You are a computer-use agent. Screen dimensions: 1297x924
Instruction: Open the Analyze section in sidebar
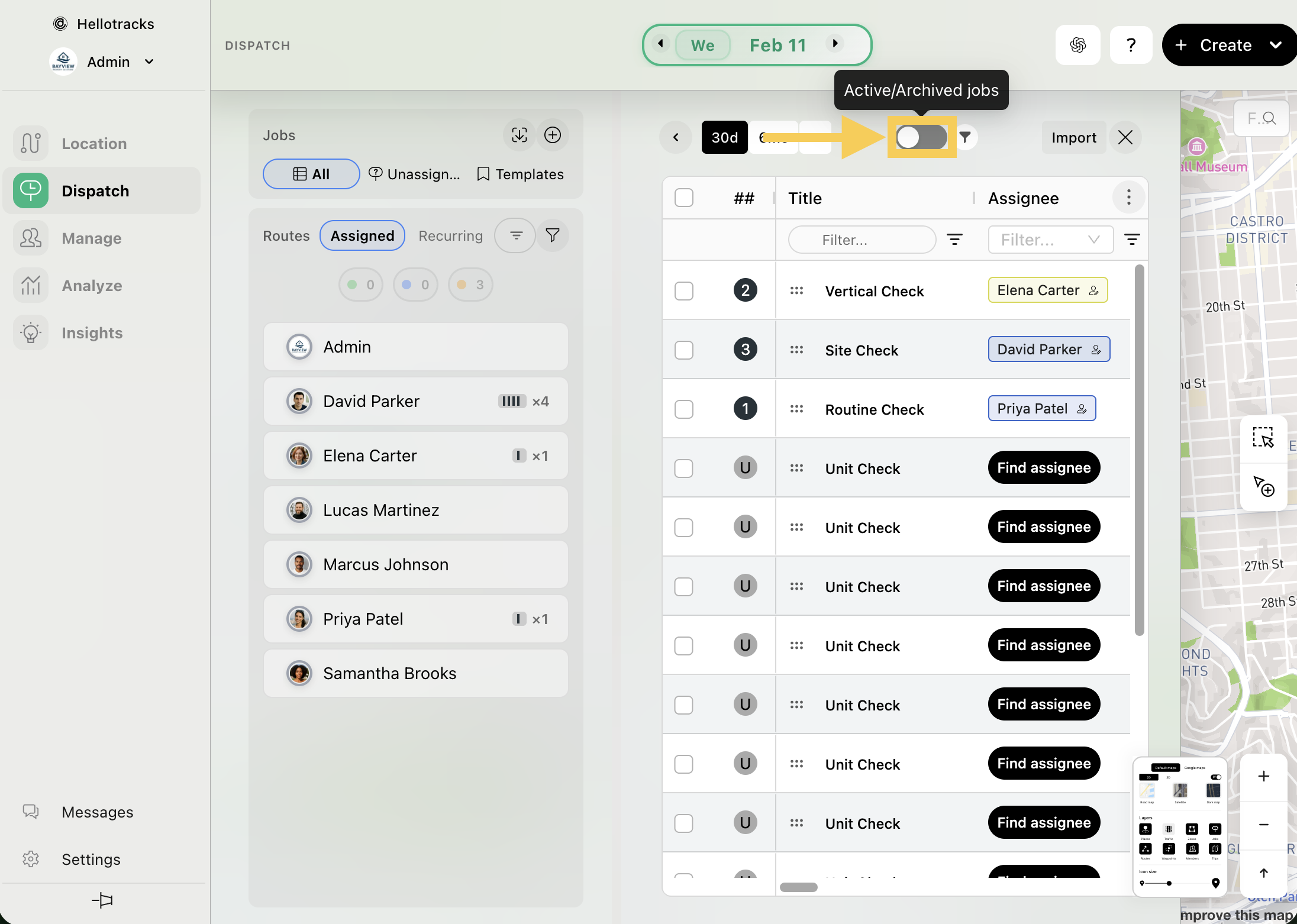pyautogui.click(x=92, y=286)
